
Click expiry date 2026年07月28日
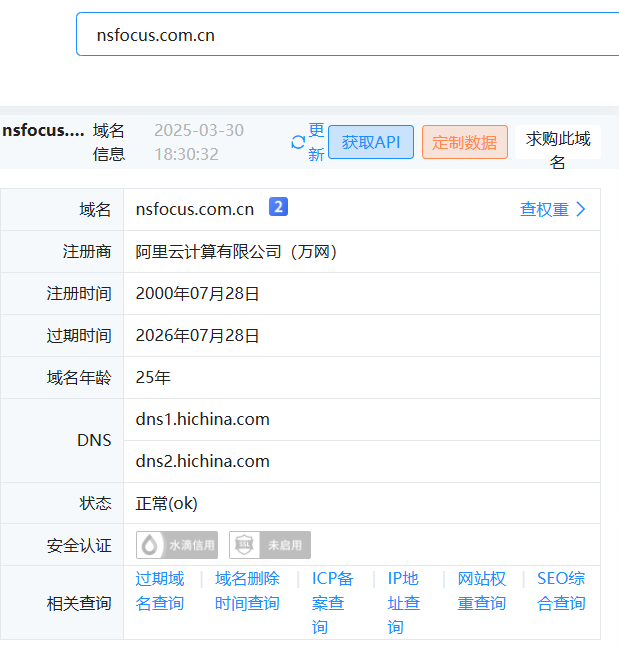197,336
